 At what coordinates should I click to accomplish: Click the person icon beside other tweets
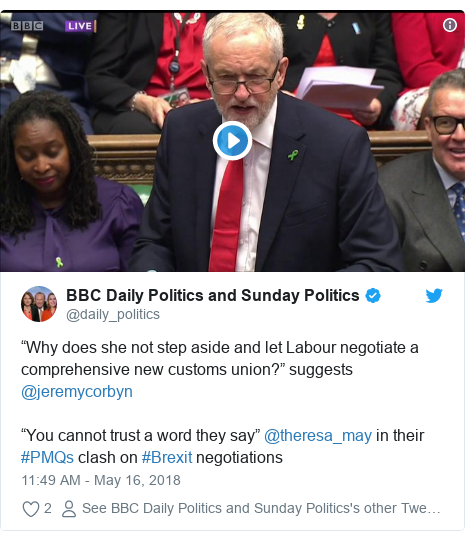point(69,509)
